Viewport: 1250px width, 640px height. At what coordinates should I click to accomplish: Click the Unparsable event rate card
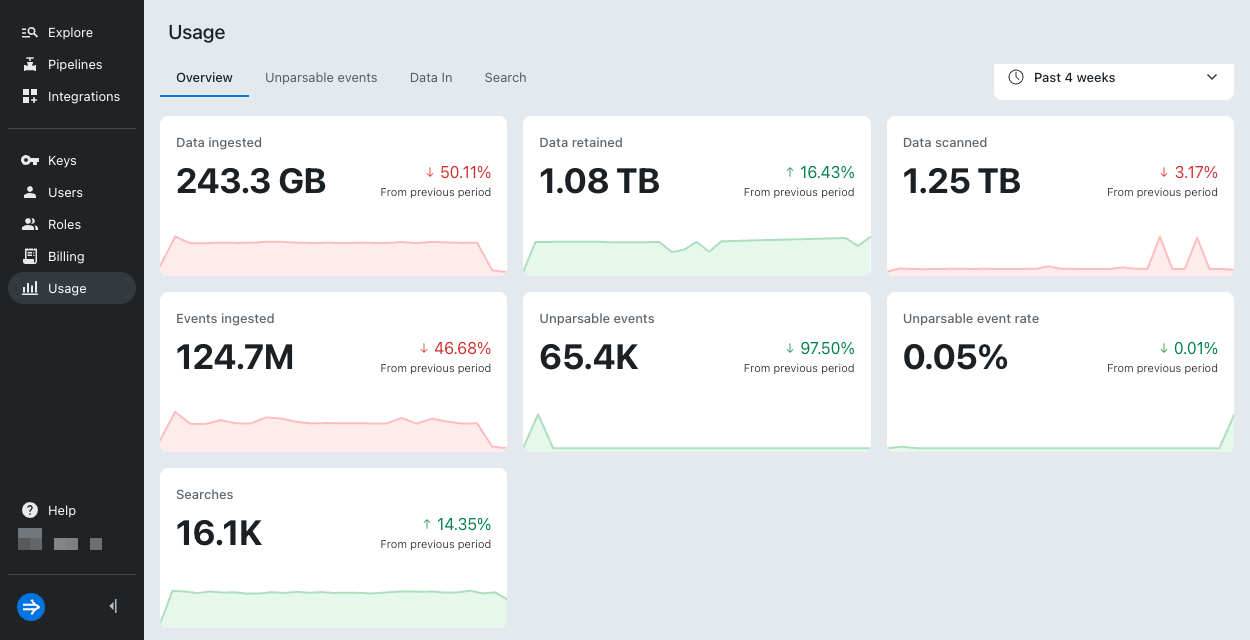(1060, 371)
